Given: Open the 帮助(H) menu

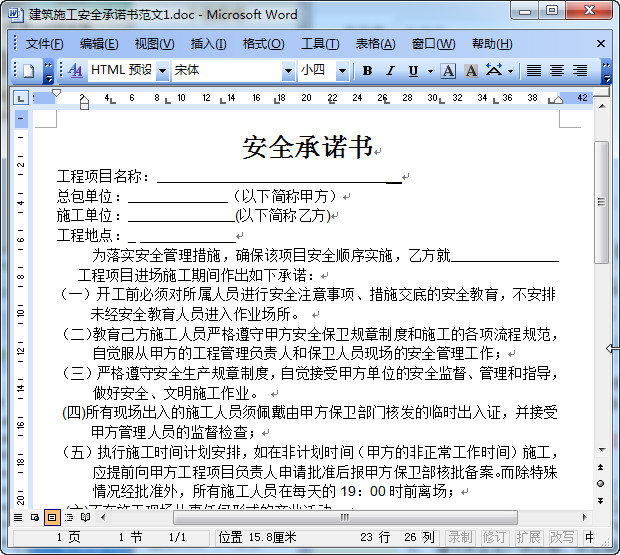Looking at the screenshot, I should (x=492, y=43).
